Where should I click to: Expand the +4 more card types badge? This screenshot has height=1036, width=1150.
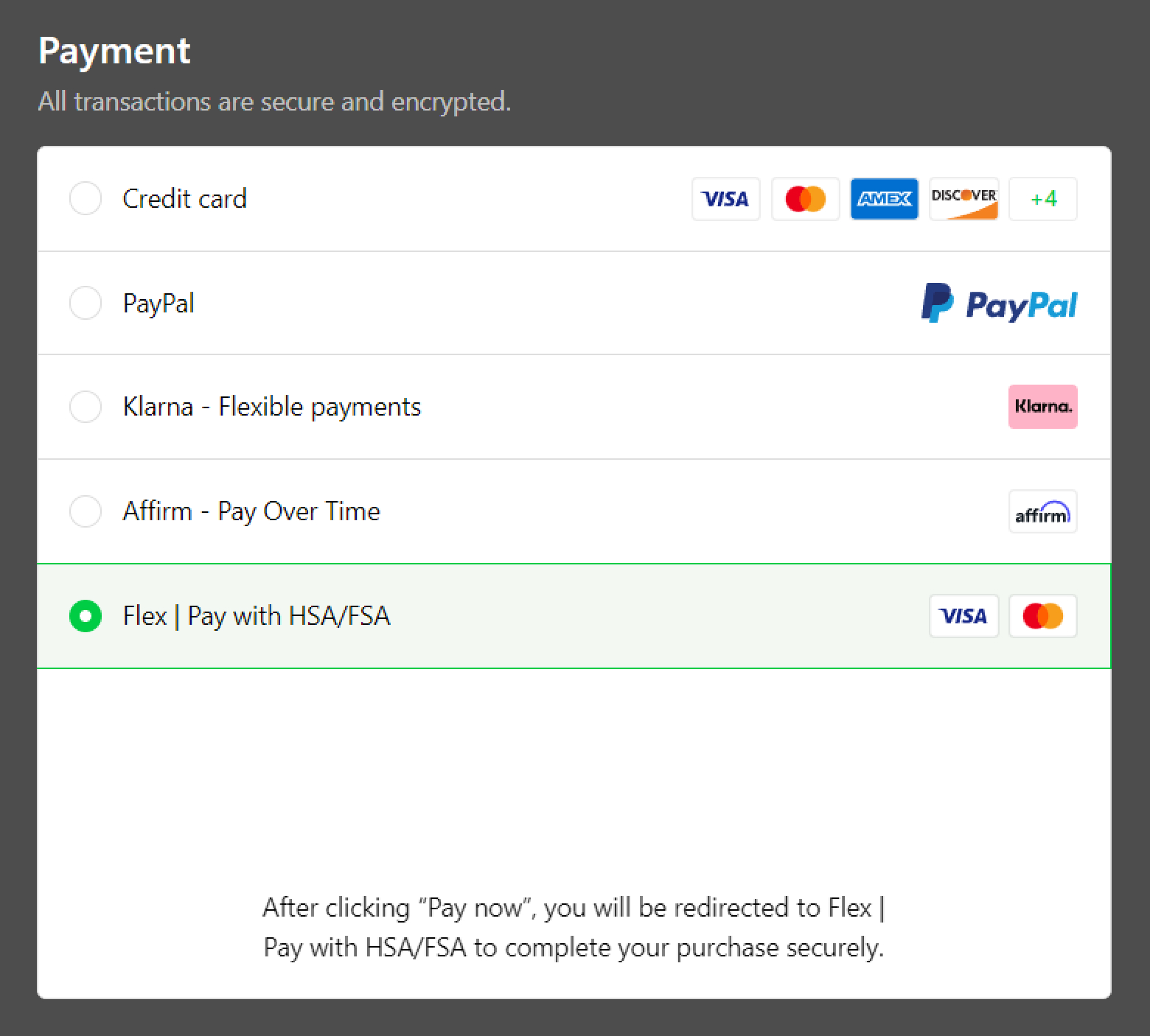tap(1042, 199)
